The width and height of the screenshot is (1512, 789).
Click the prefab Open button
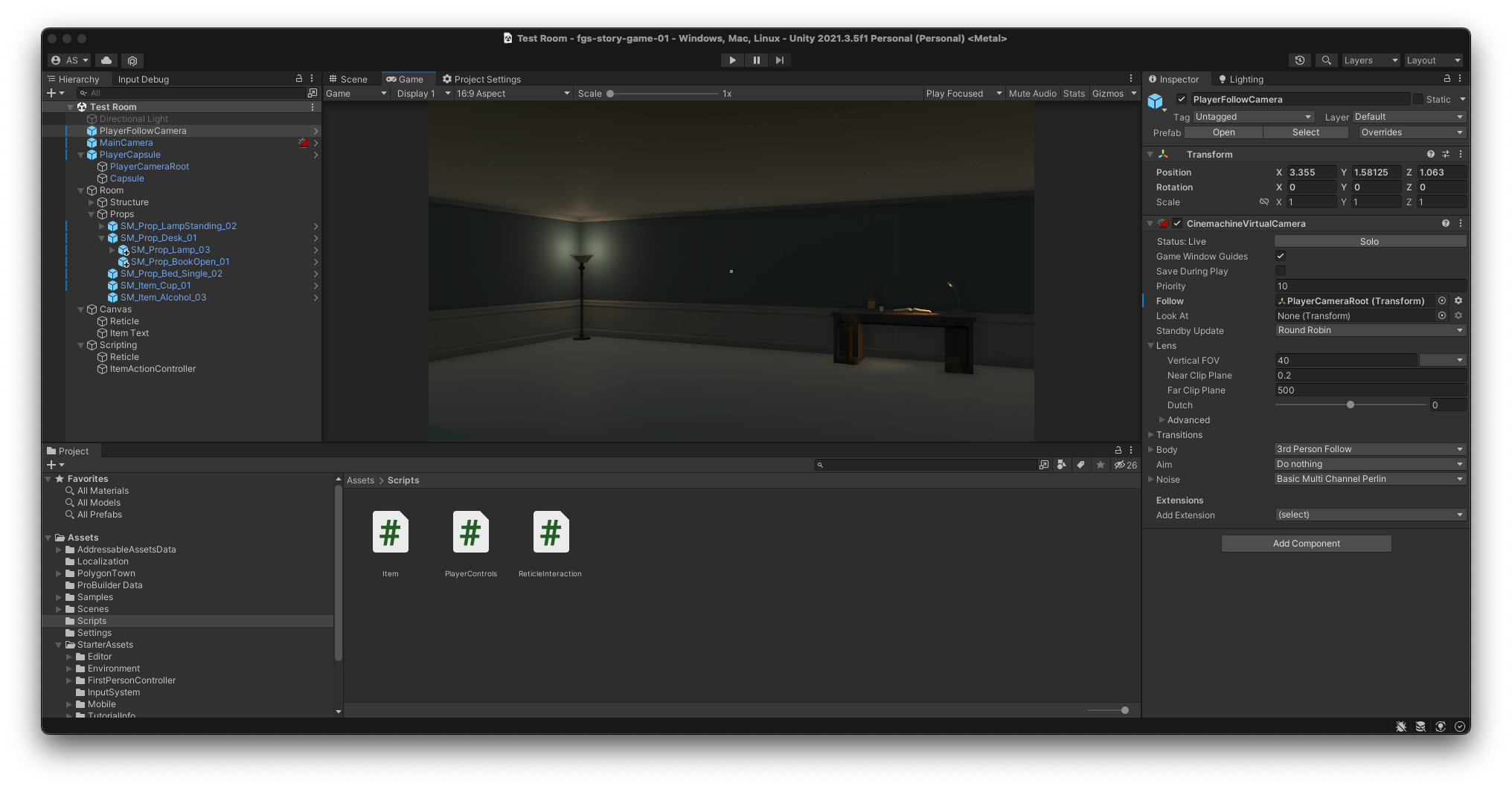click(1223, 132)
